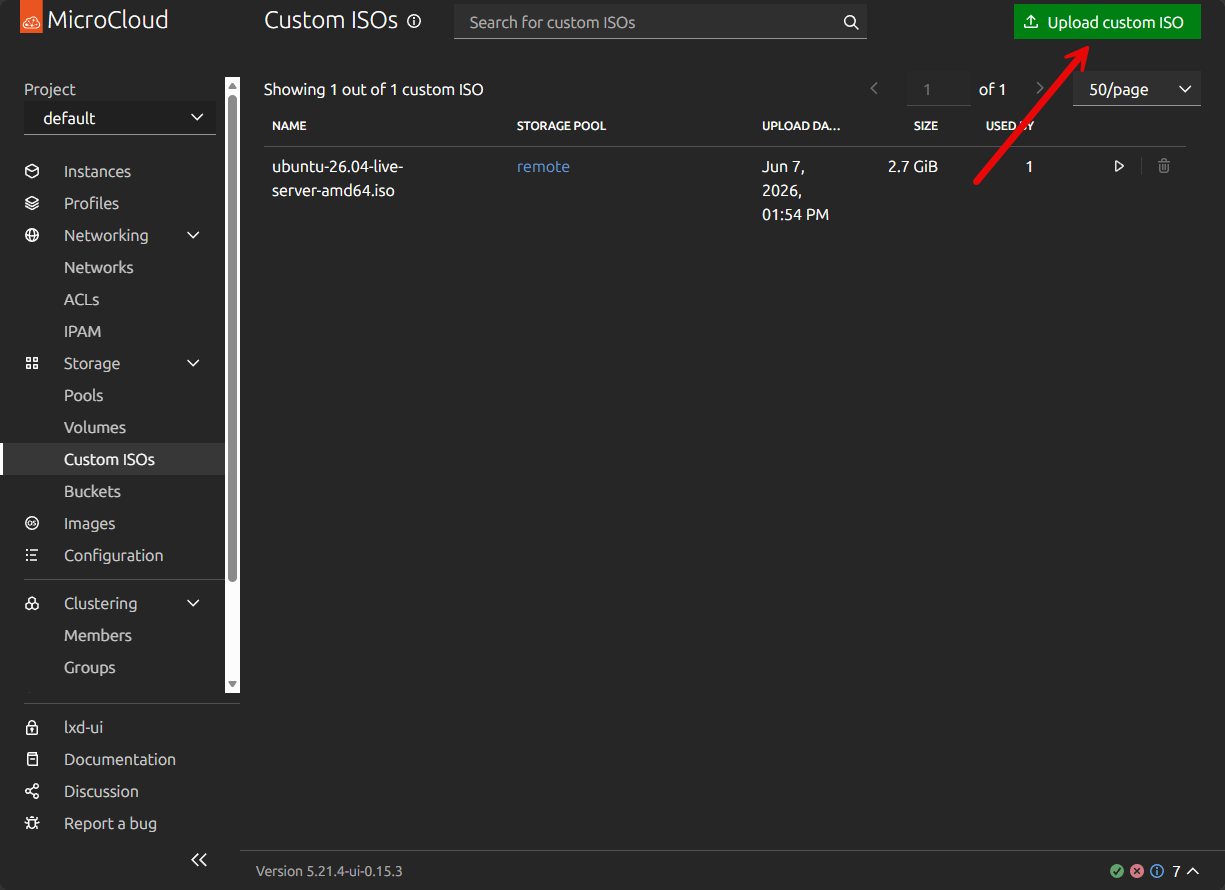Click the Configuration list icon

point(32,555)
